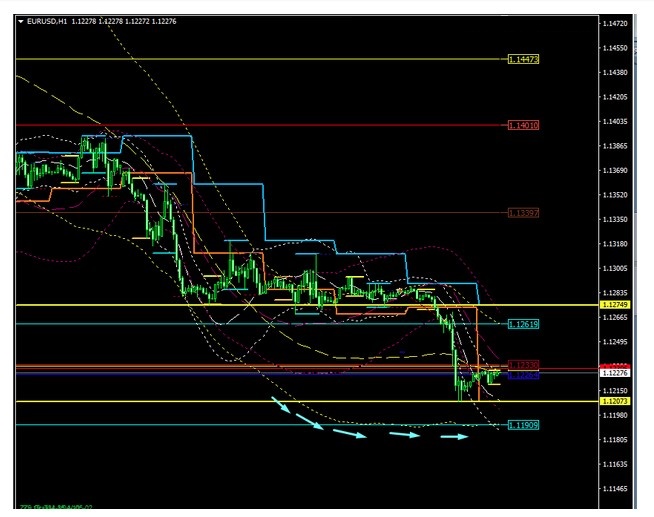Click the 1.14205 tick on price axis

point(615,98)
